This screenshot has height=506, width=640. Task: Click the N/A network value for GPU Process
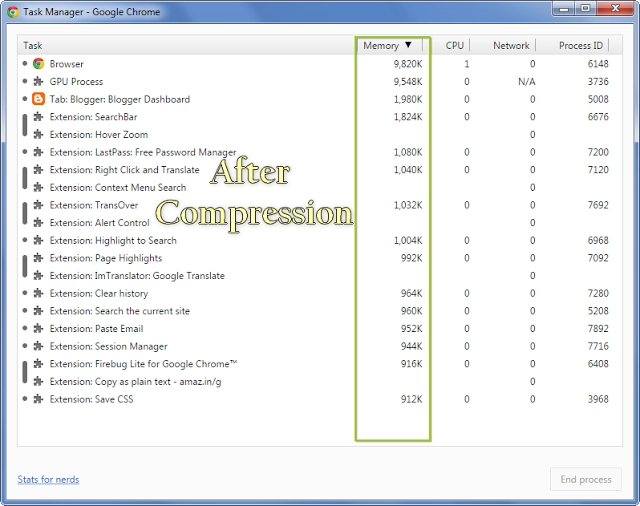click(x=527, y=82)
